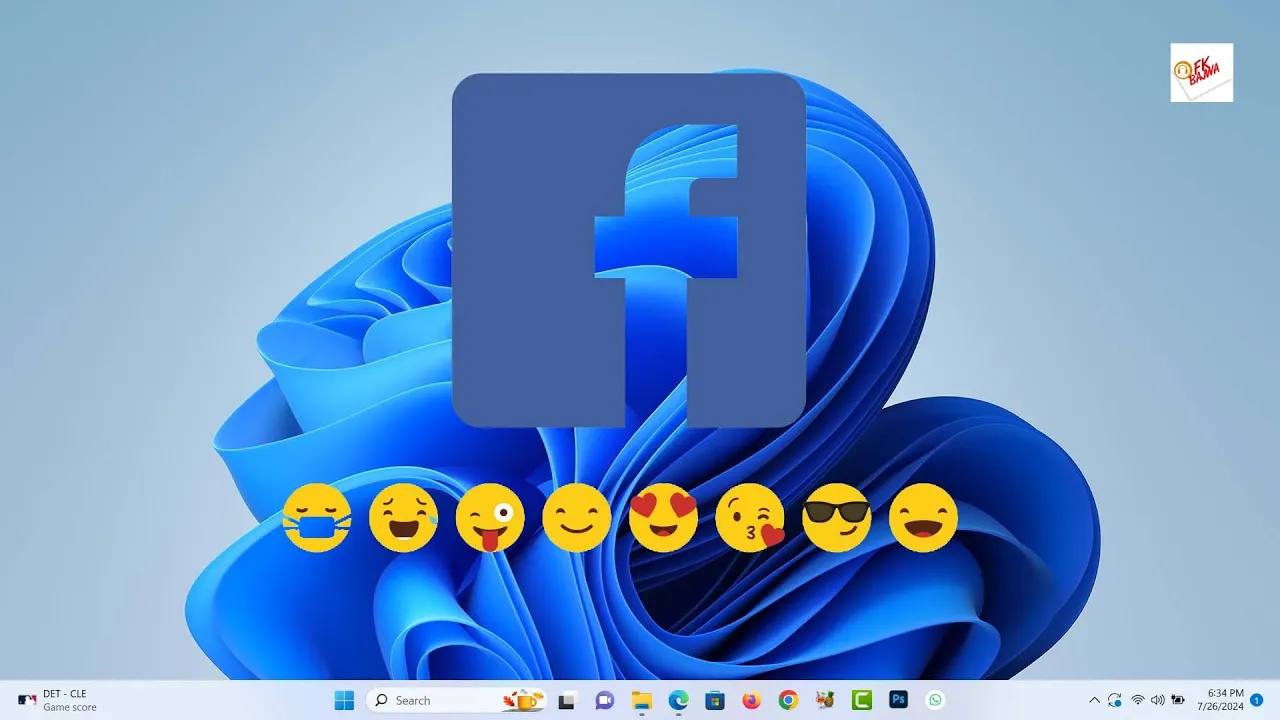Open the fruit-themed app beside Chrome
1280x720 pixels.
(825, 701)
